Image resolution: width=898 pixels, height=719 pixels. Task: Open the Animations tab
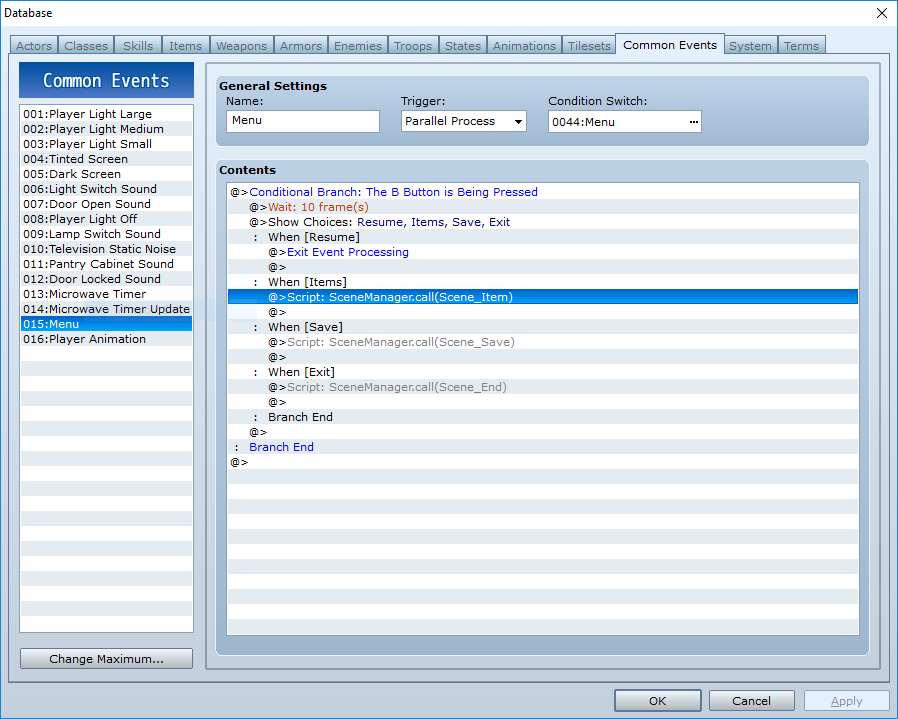point(524,46)
